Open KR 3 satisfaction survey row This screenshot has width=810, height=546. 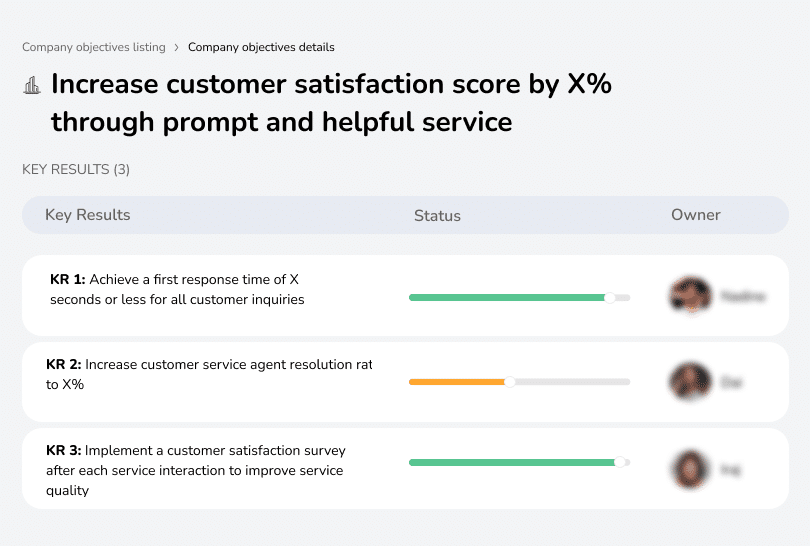pos(194,470)
